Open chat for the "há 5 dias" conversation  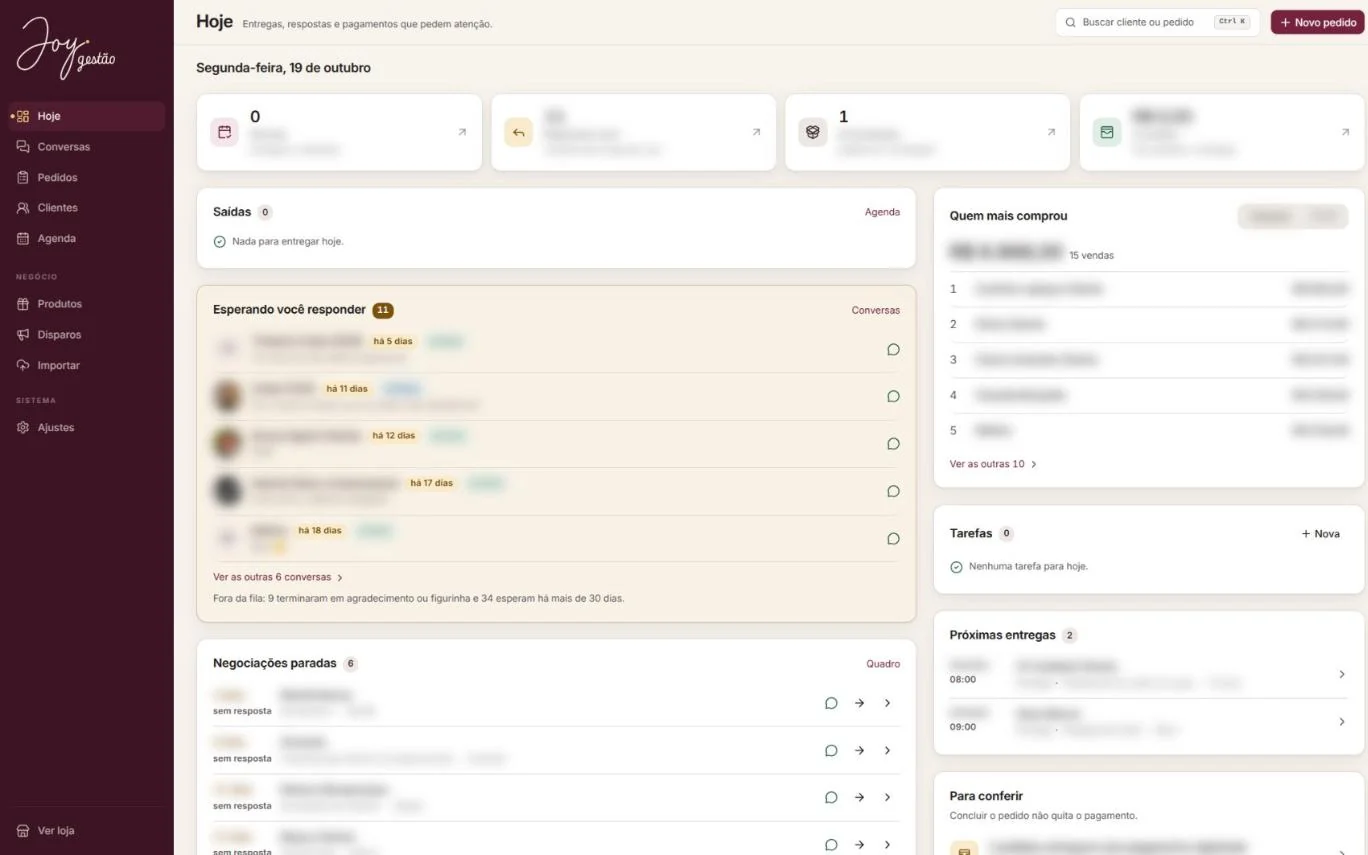tap(893, 349)
